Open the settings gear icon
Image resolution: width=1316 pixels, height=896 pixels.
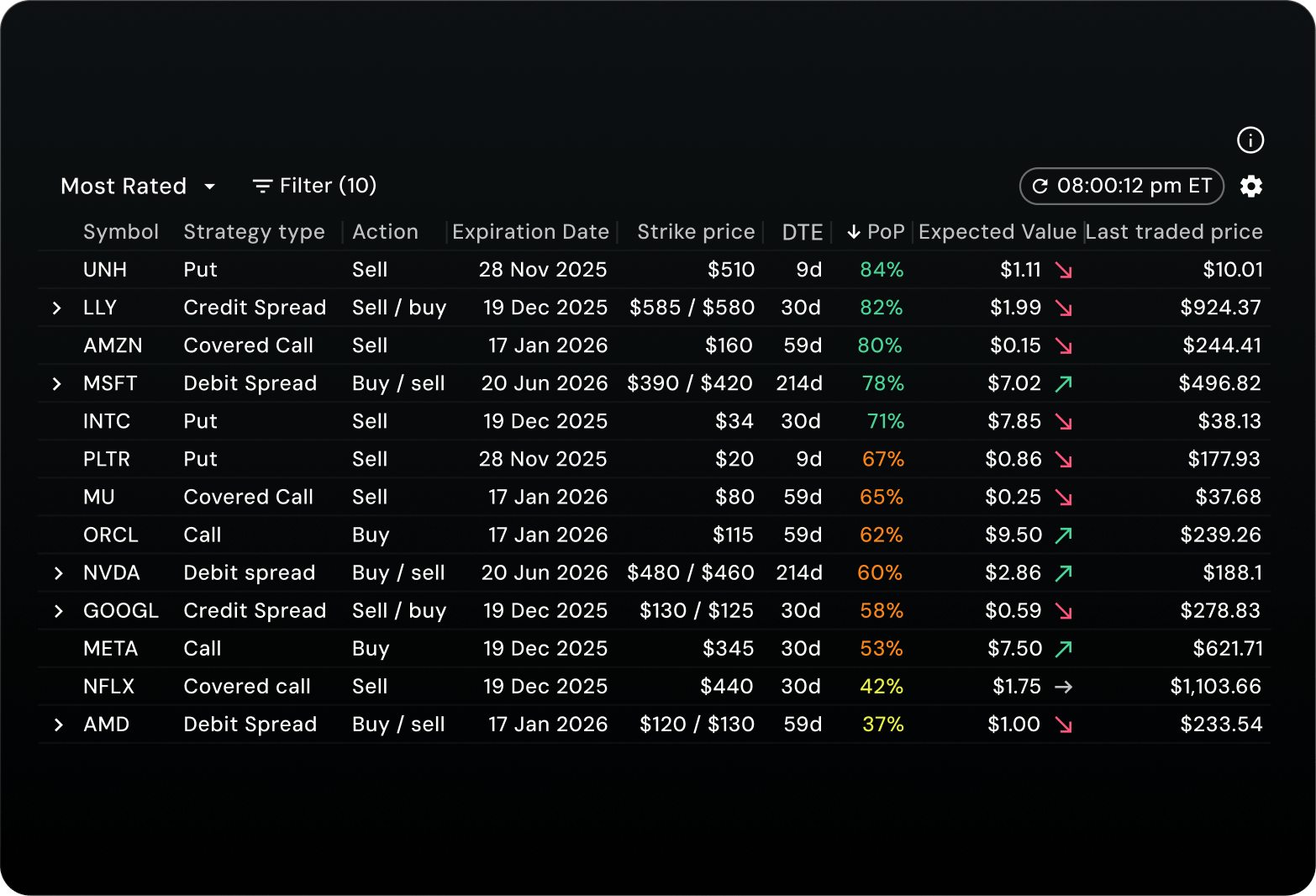tap(1251, 186)
